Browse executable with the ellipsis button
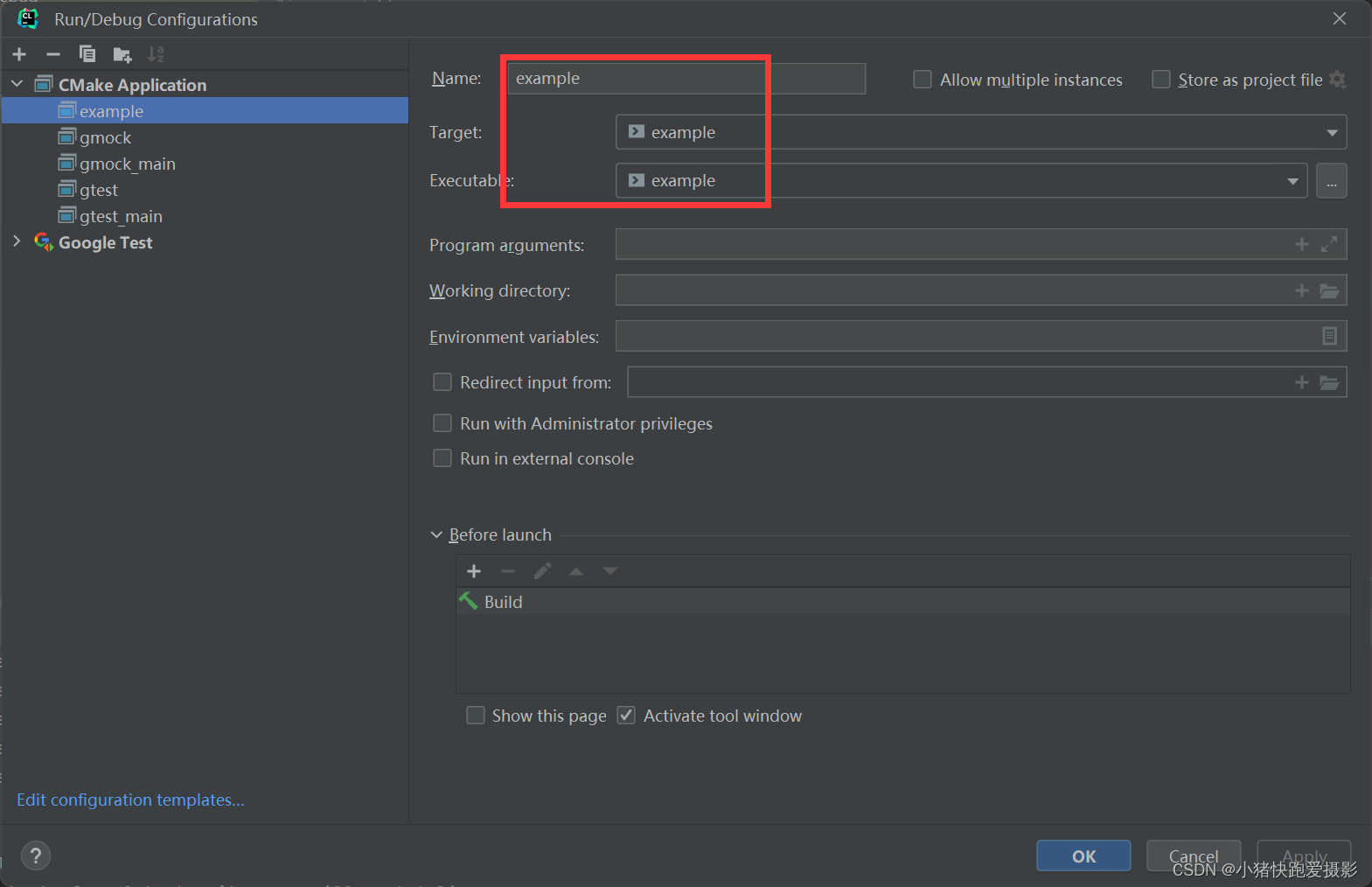The height and width of the screenshot is (887, 1372). click(1331, 181)
